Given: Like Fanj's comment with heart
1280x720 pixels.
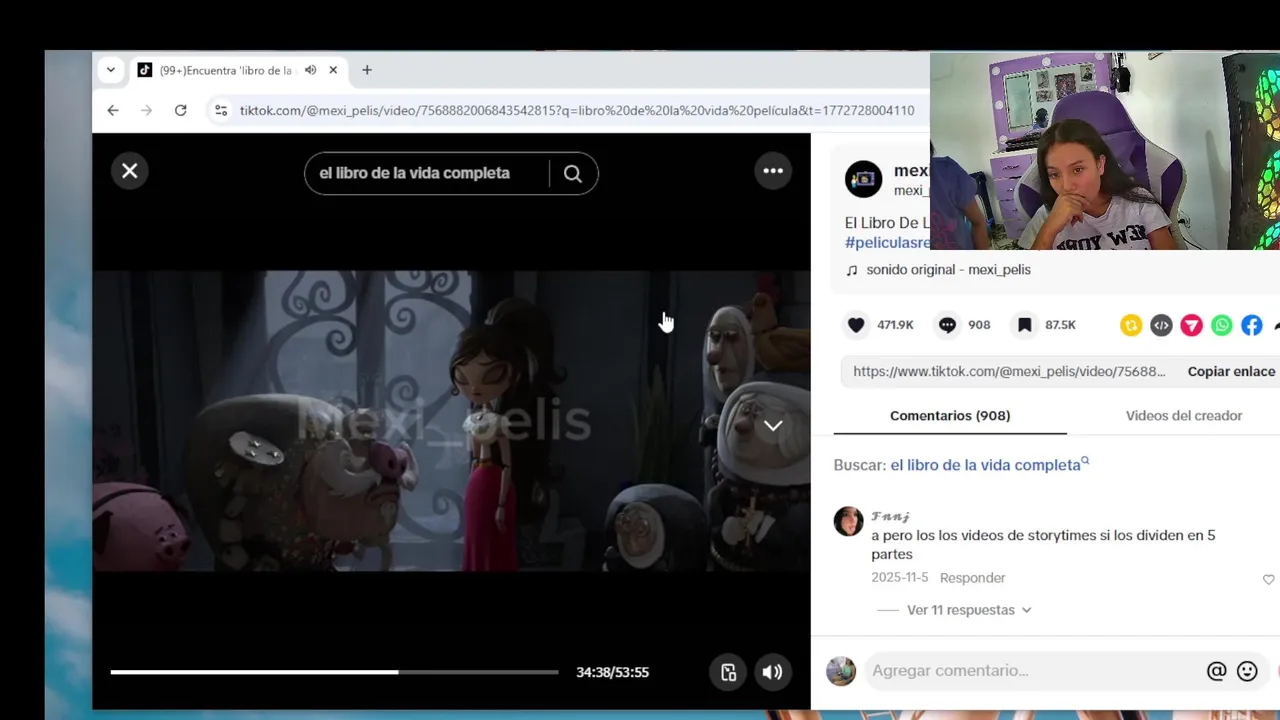Looking at the screenshot, I should click(1268, 580).
